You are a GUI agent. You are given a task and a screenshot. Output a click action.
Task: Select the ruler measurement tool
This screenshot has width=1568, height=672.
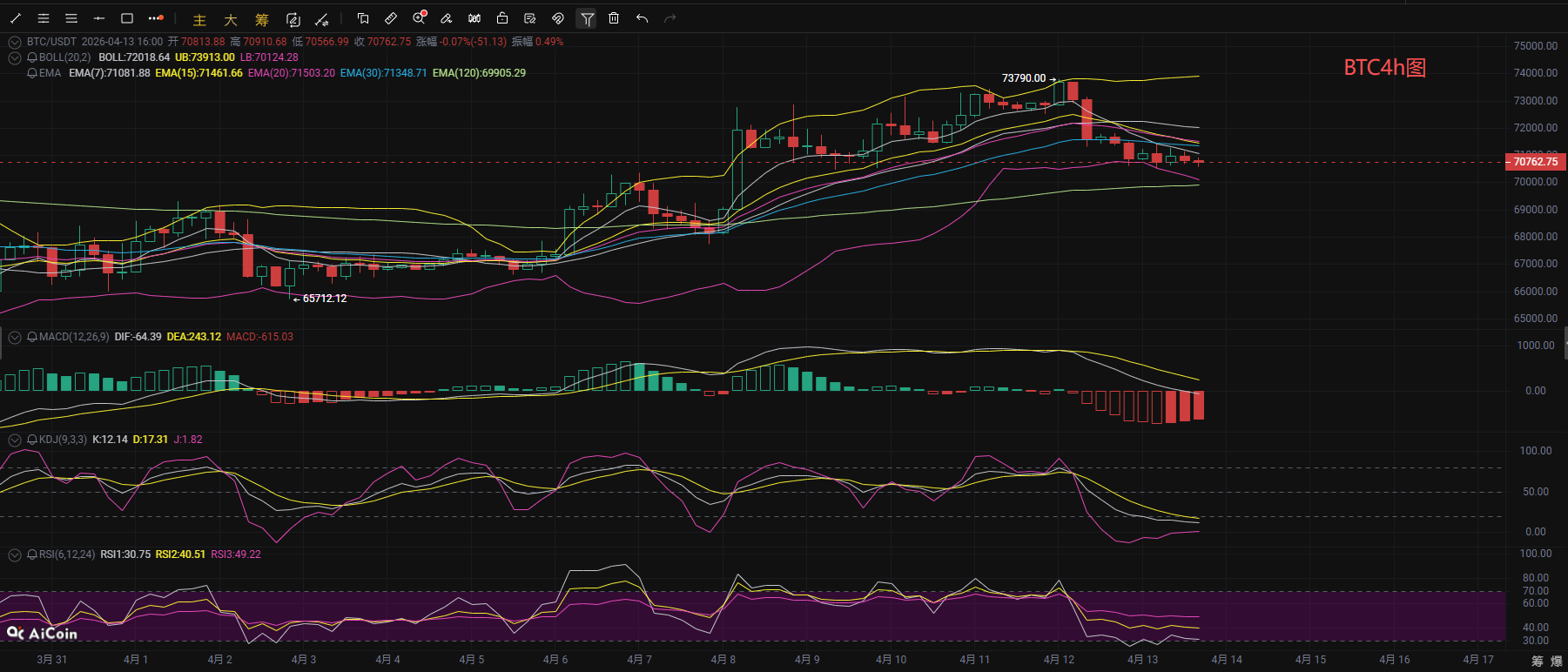pos(391,18)
